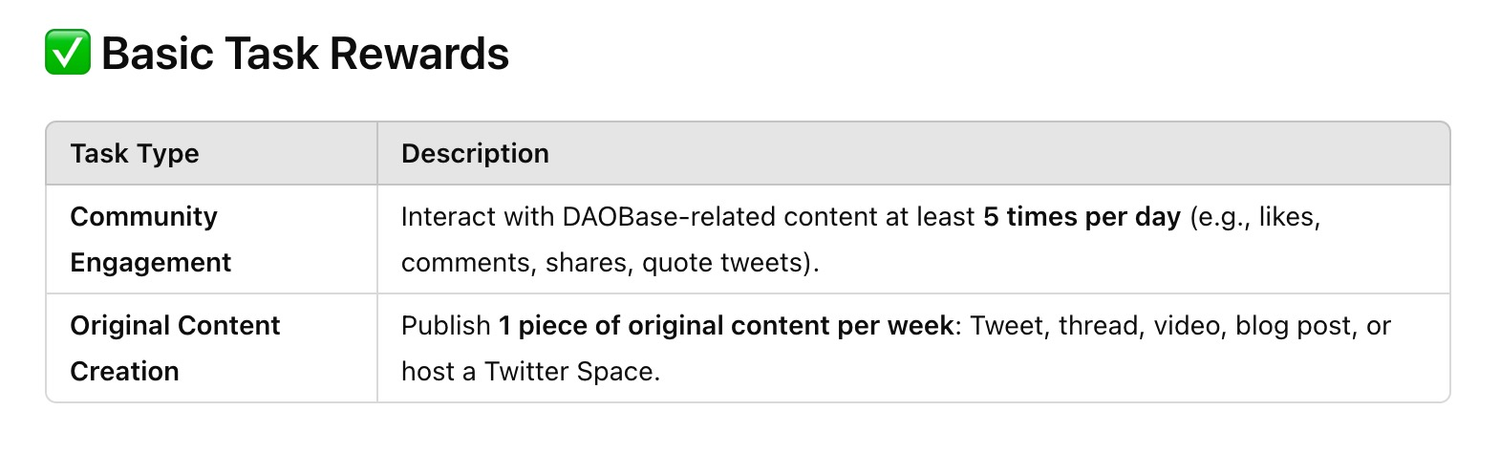This screenshot has width=1500, height=457.
Task: Click the "Basic Task Rewards" heading
Action: click(305, 53)
